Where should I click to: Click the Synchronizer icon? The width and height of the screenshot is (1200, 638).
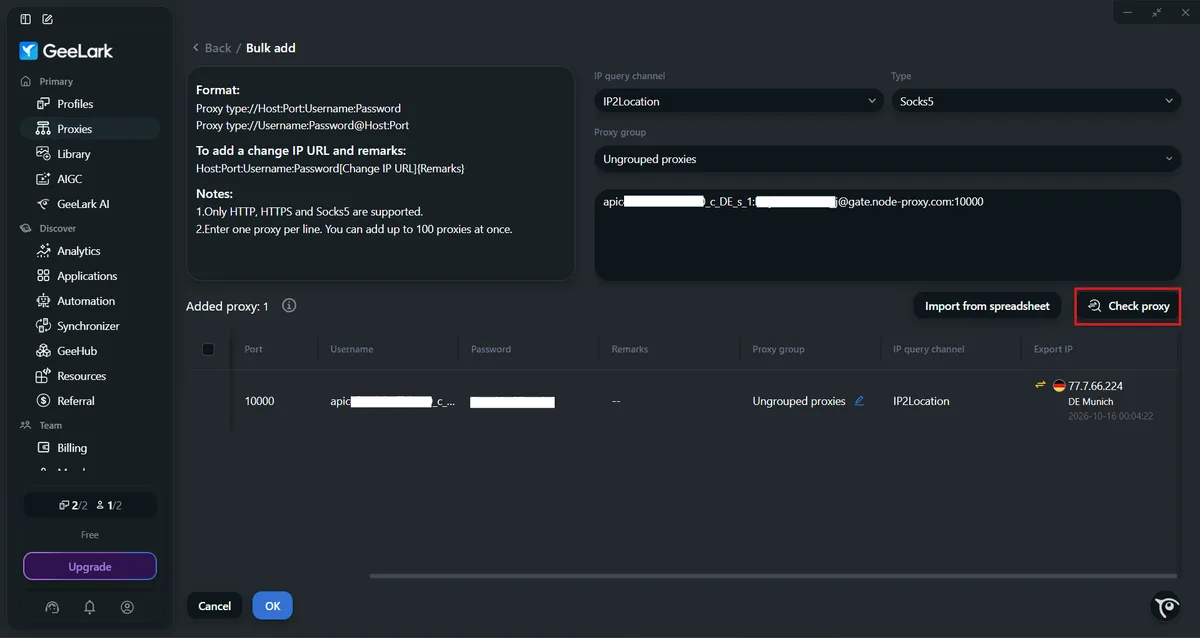click(43, 326)
